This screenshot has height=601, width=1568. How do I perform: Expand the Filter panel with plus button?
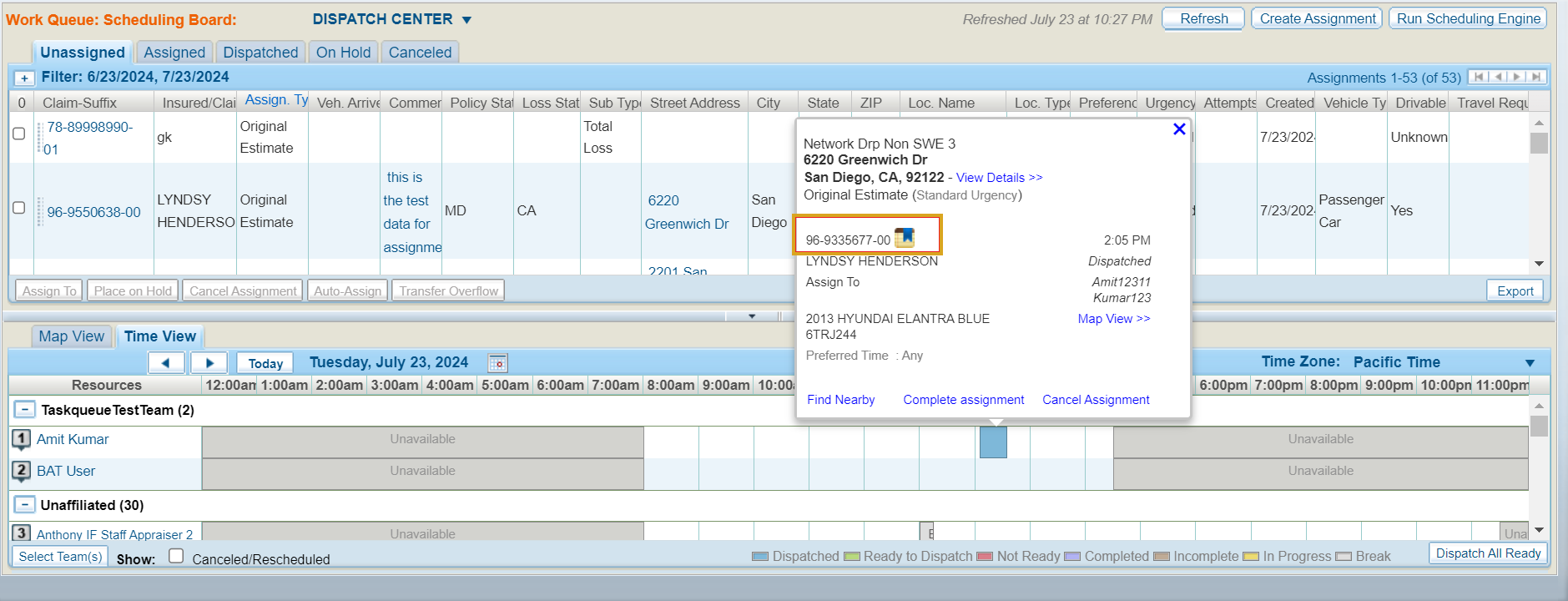[x=24, y=78]
